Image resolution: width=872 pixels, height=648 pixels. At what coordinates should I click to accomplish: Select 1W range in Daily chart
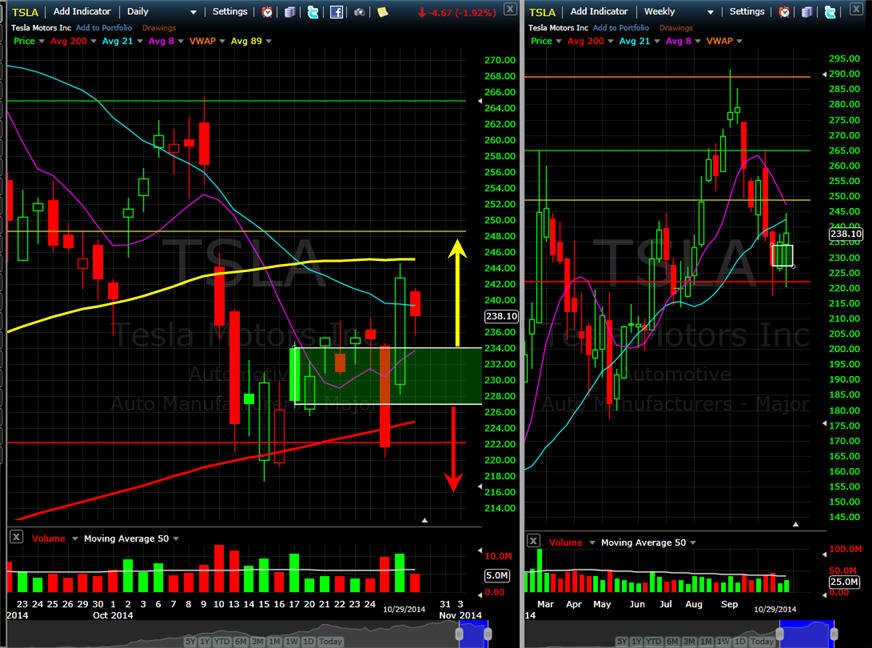(291, 641)
